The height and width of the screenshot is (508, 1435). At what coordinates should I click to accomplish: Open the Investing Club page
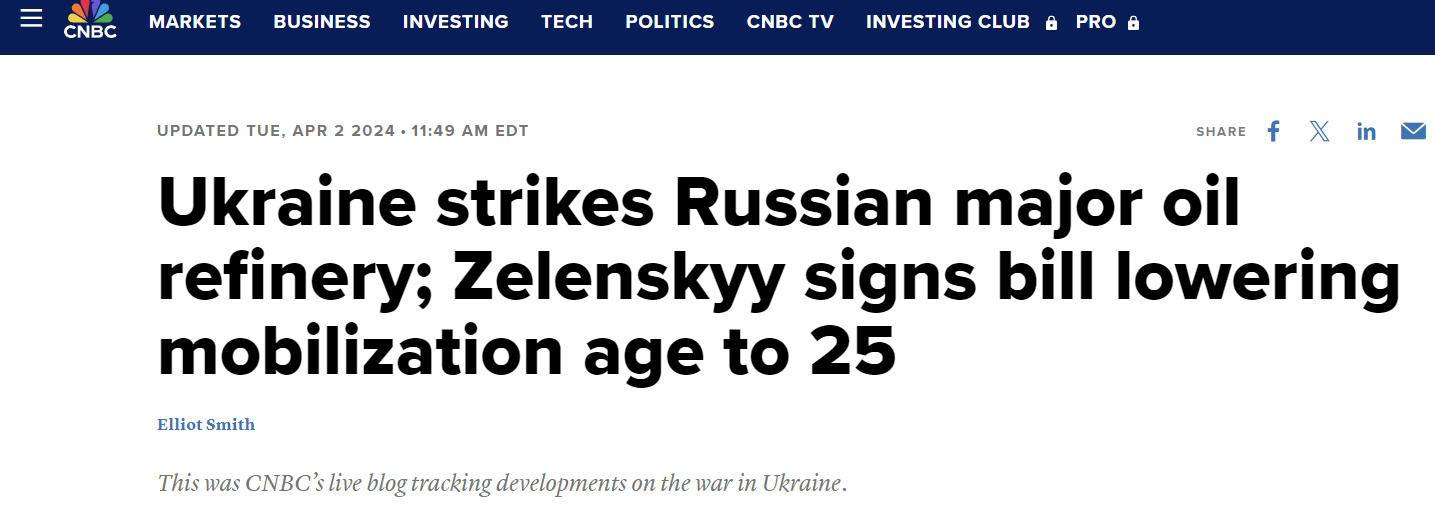tap(947, 21)
